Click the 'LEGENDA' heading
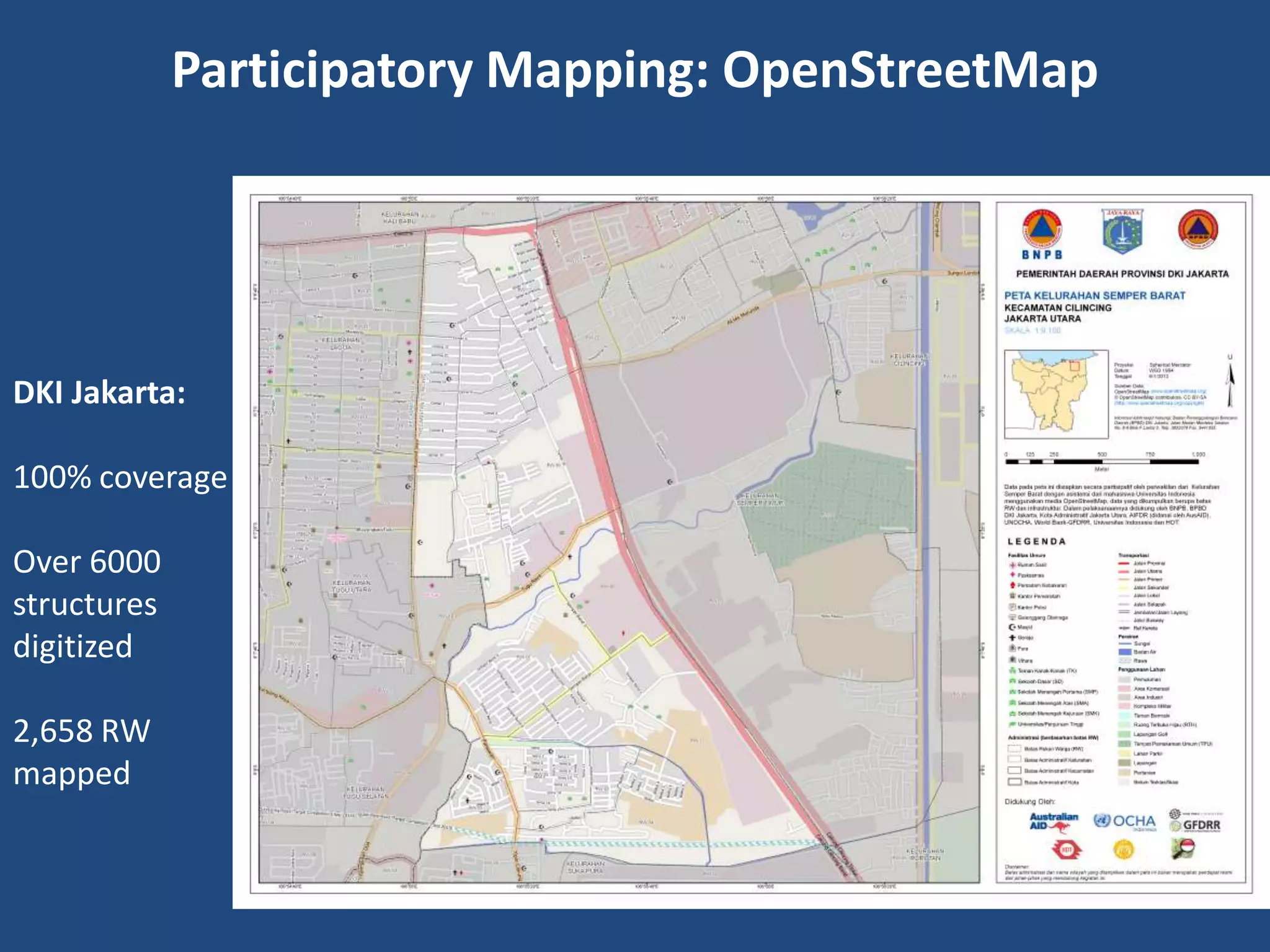Image resolution: width=1270 pixels, height=952 pixels. point(1036,541)
